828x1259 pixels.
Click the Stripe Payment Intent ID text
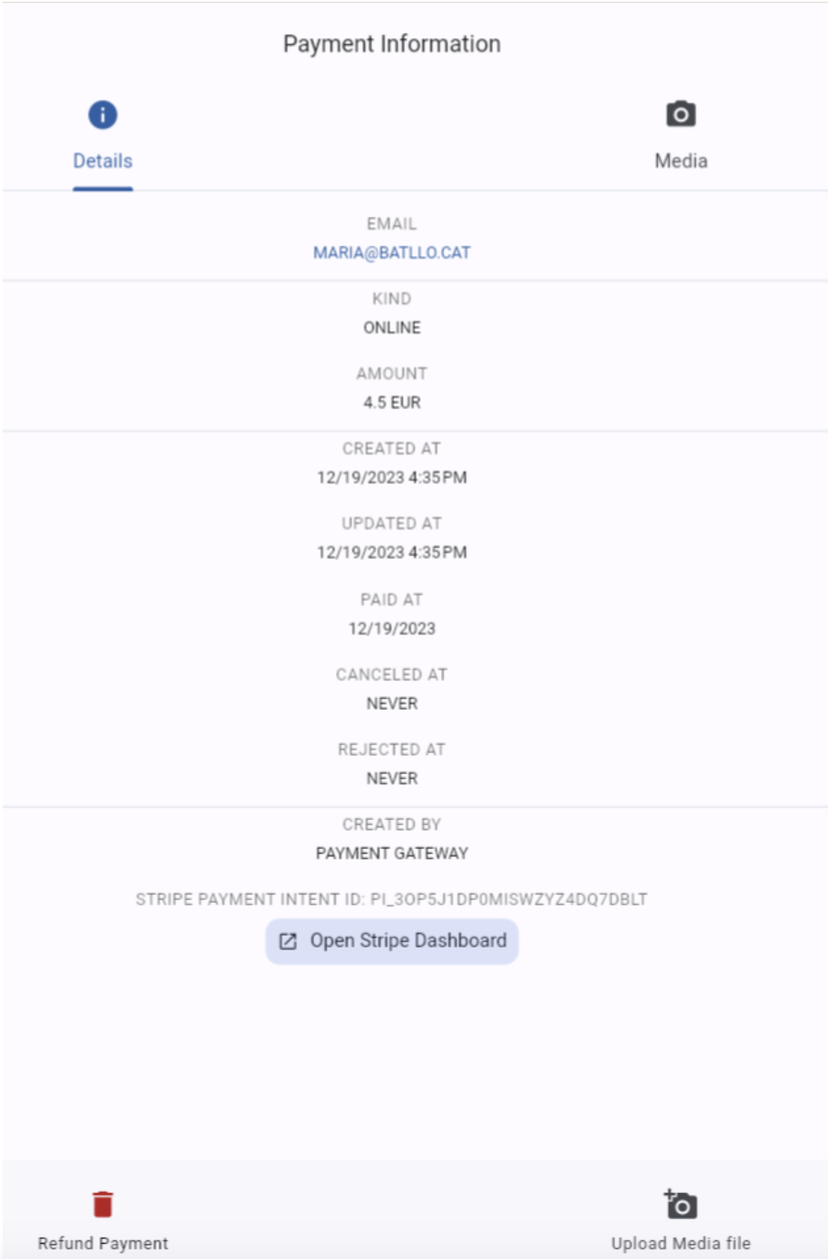[392, 899]
